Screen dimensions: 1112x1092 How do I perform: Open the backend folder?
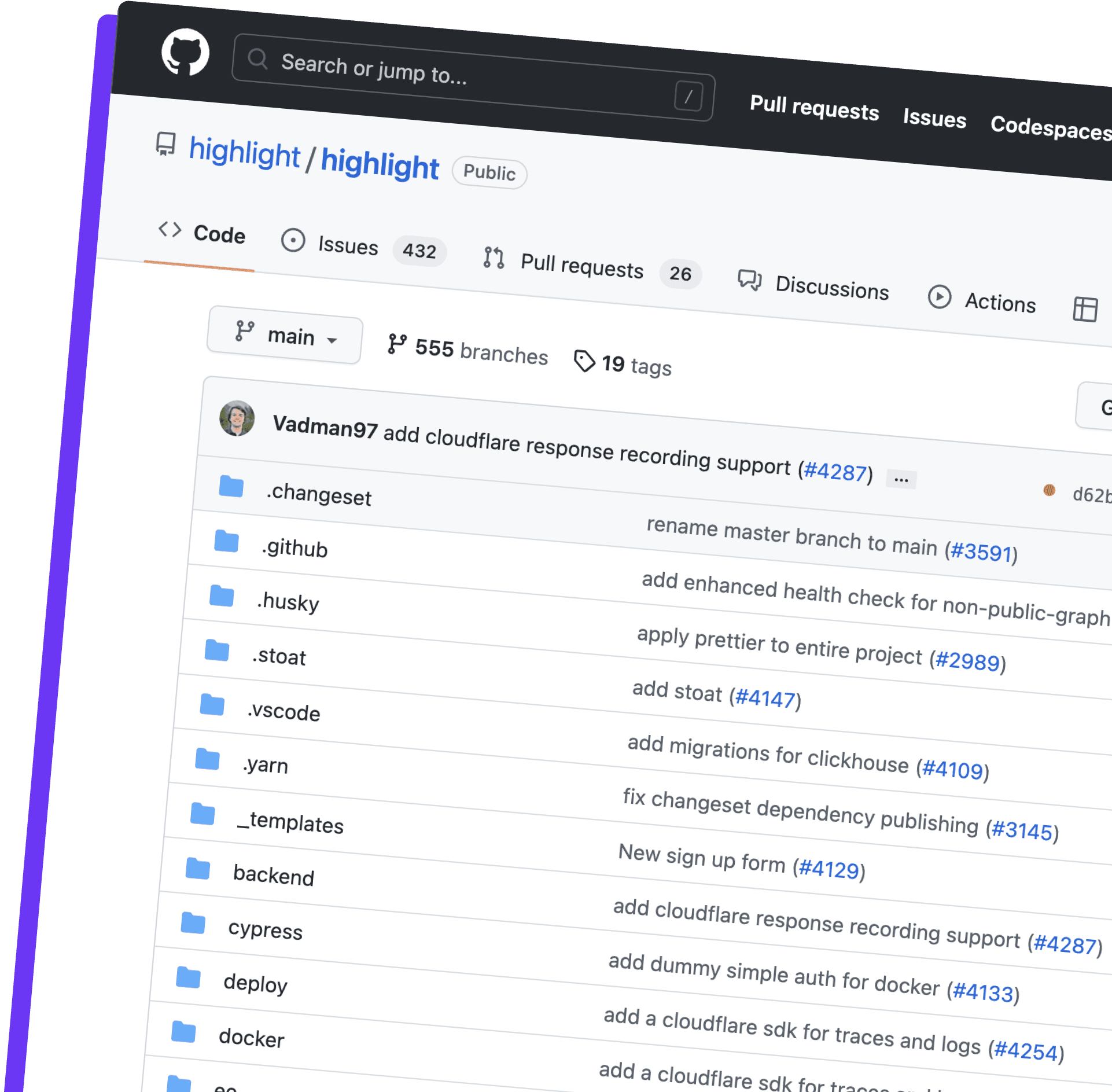tap(274, 876)
